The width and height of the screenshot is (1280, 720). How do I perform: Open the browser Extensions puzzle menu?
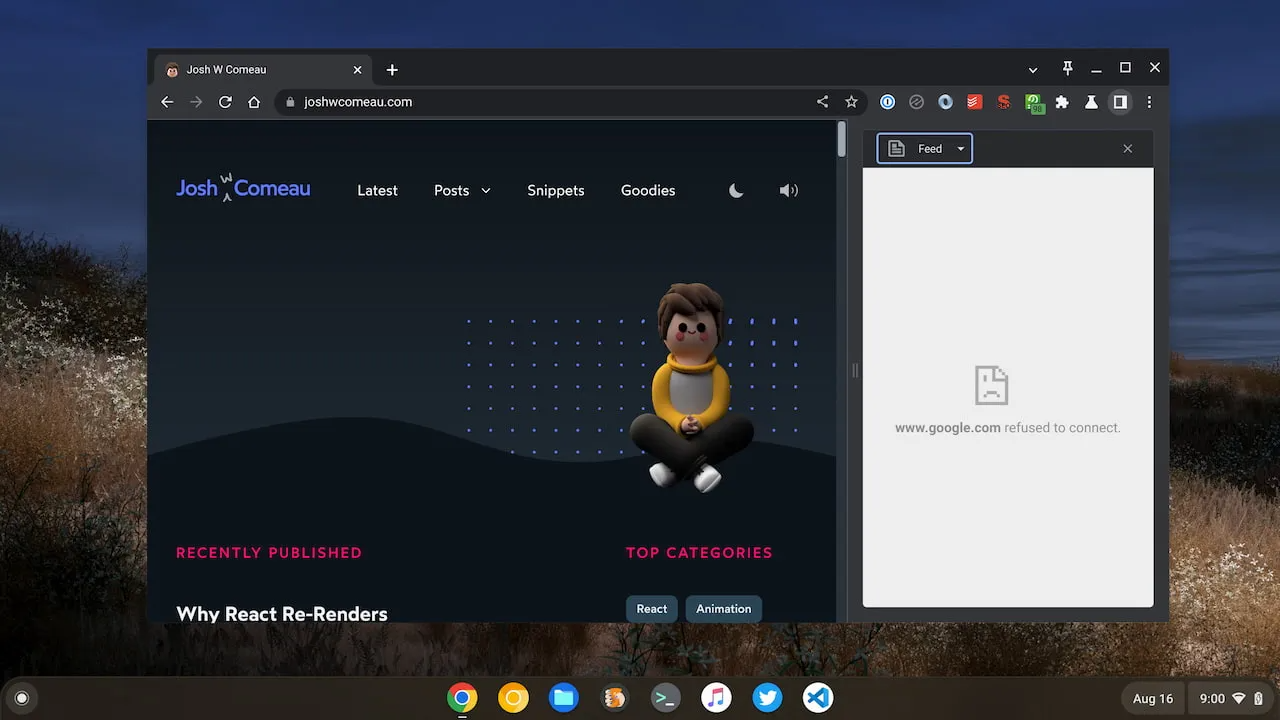(1062, 101)
